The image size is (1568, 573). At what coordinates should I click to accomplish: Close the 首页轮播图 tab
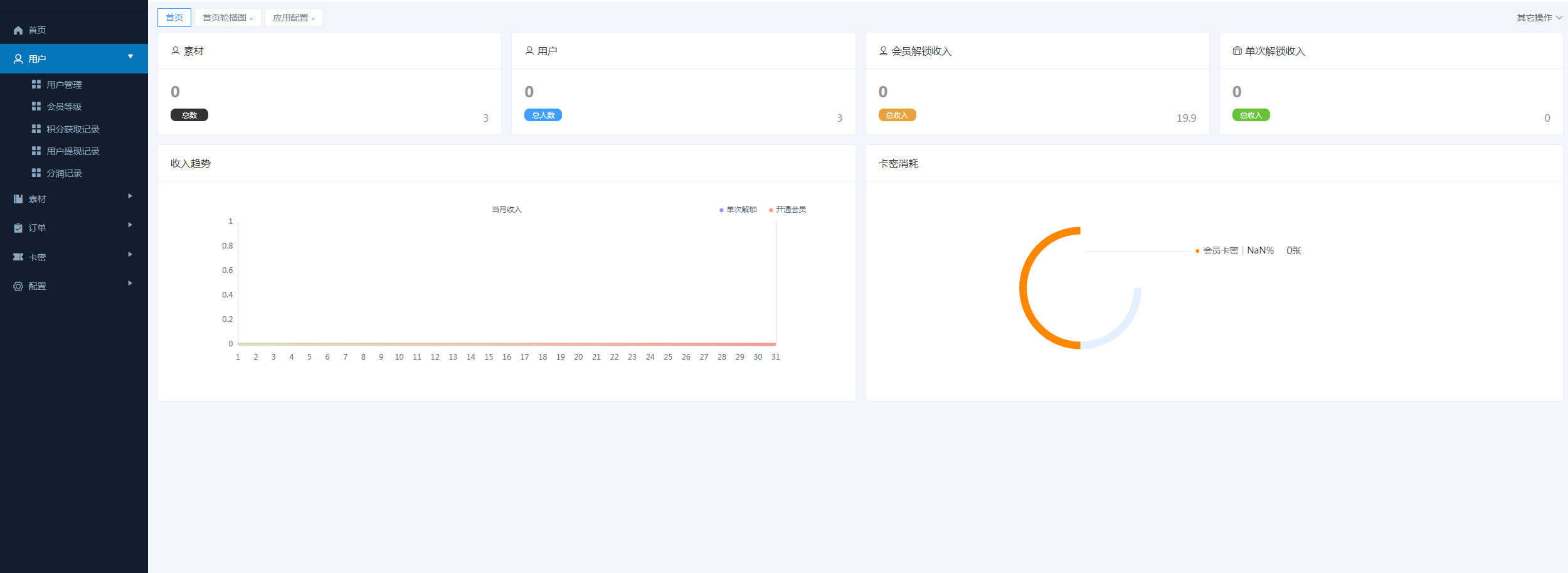[252, 19]
